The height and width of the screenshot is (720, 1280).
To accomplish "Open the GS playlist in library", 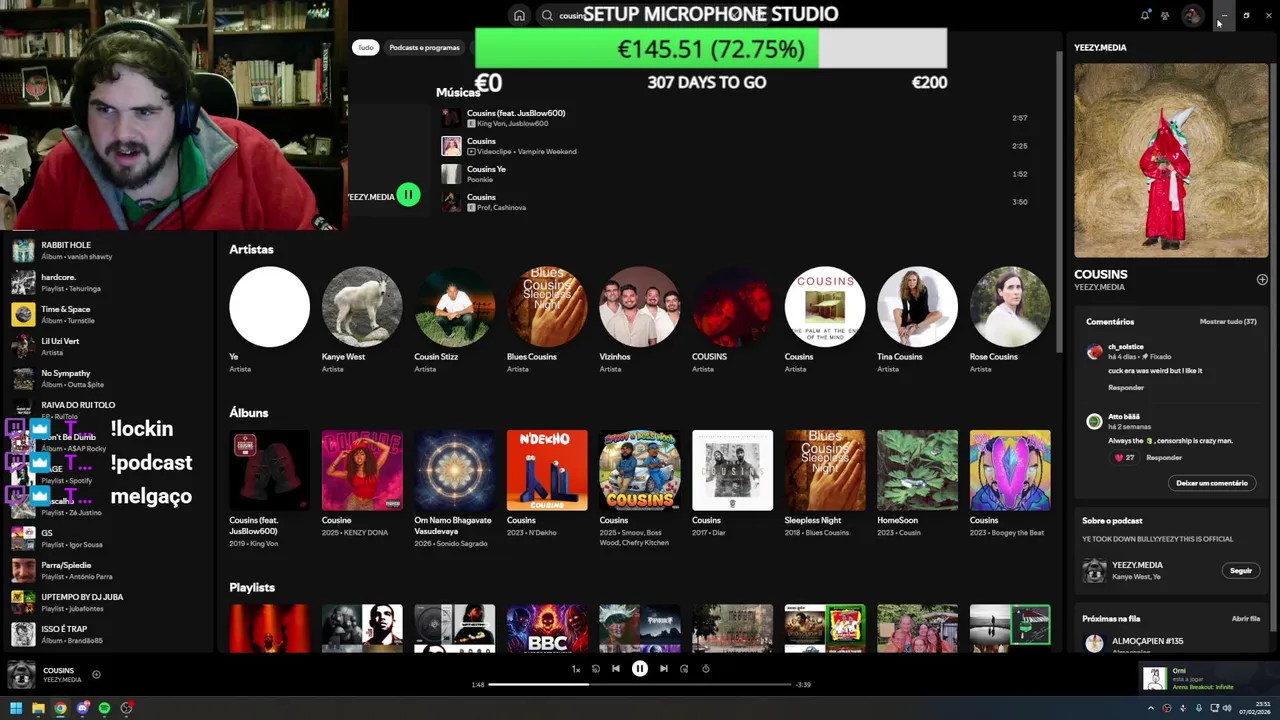I will coord(108,538).
